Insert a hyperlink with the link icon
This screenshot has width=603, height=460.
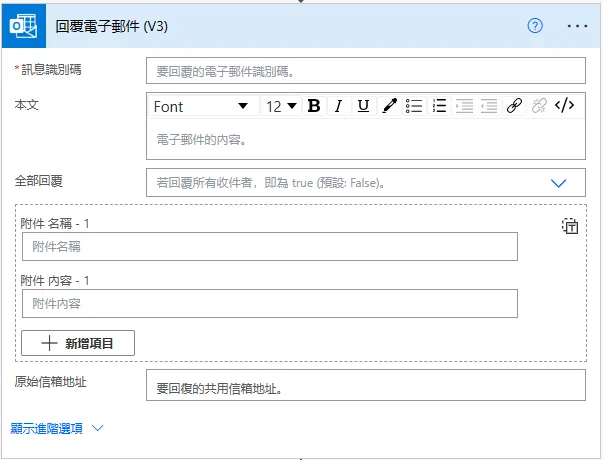(x=514, y=105)
